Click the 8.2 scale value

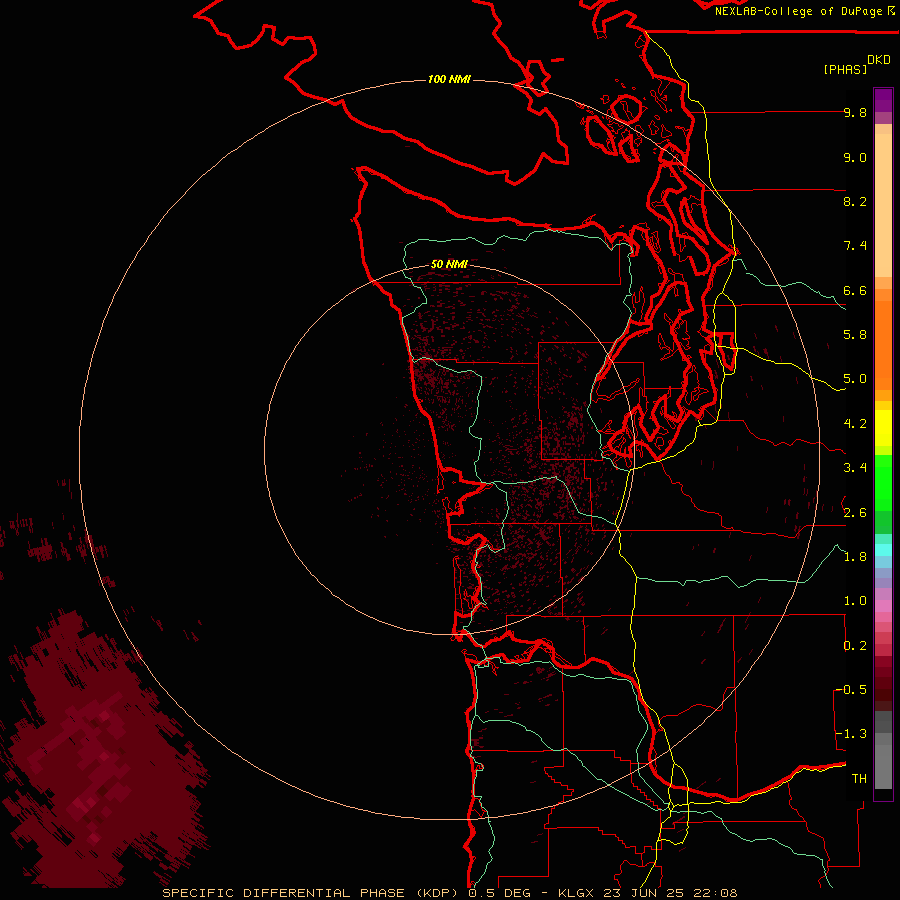tap(855, 201)
